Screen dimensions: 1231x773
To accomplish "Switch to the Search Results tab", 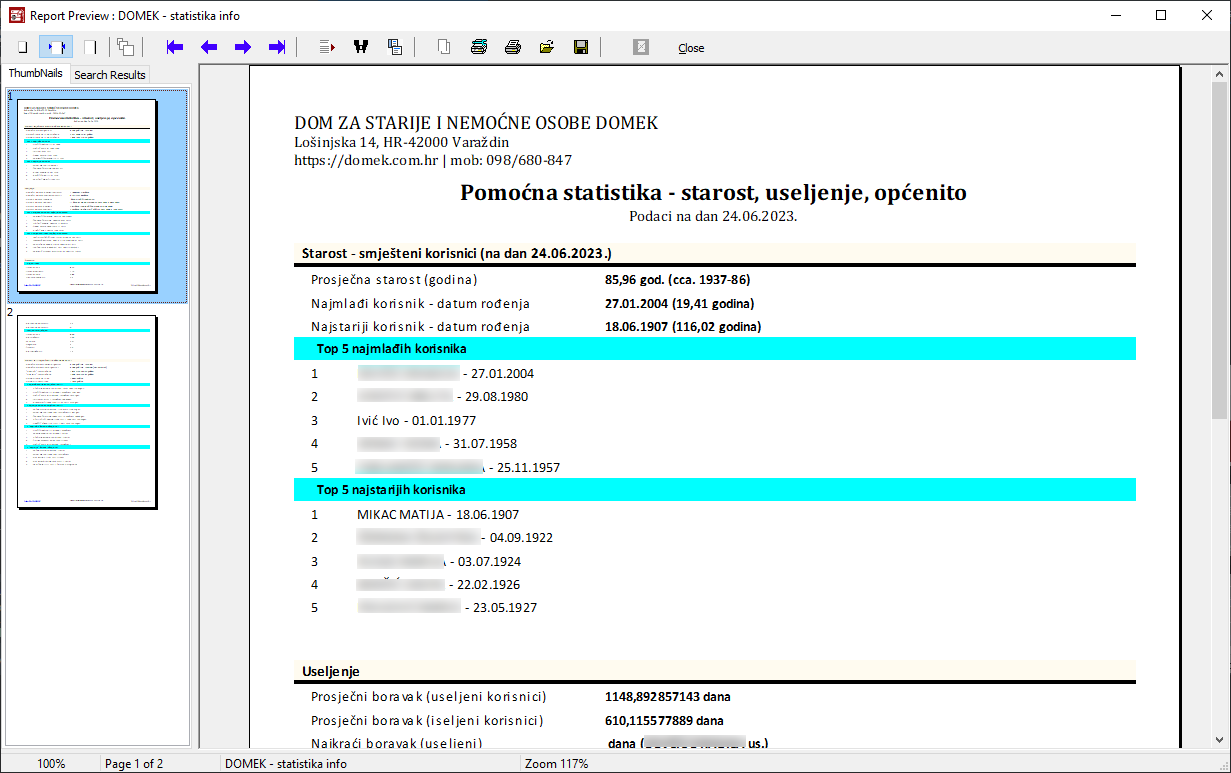I will pos(110,75).
